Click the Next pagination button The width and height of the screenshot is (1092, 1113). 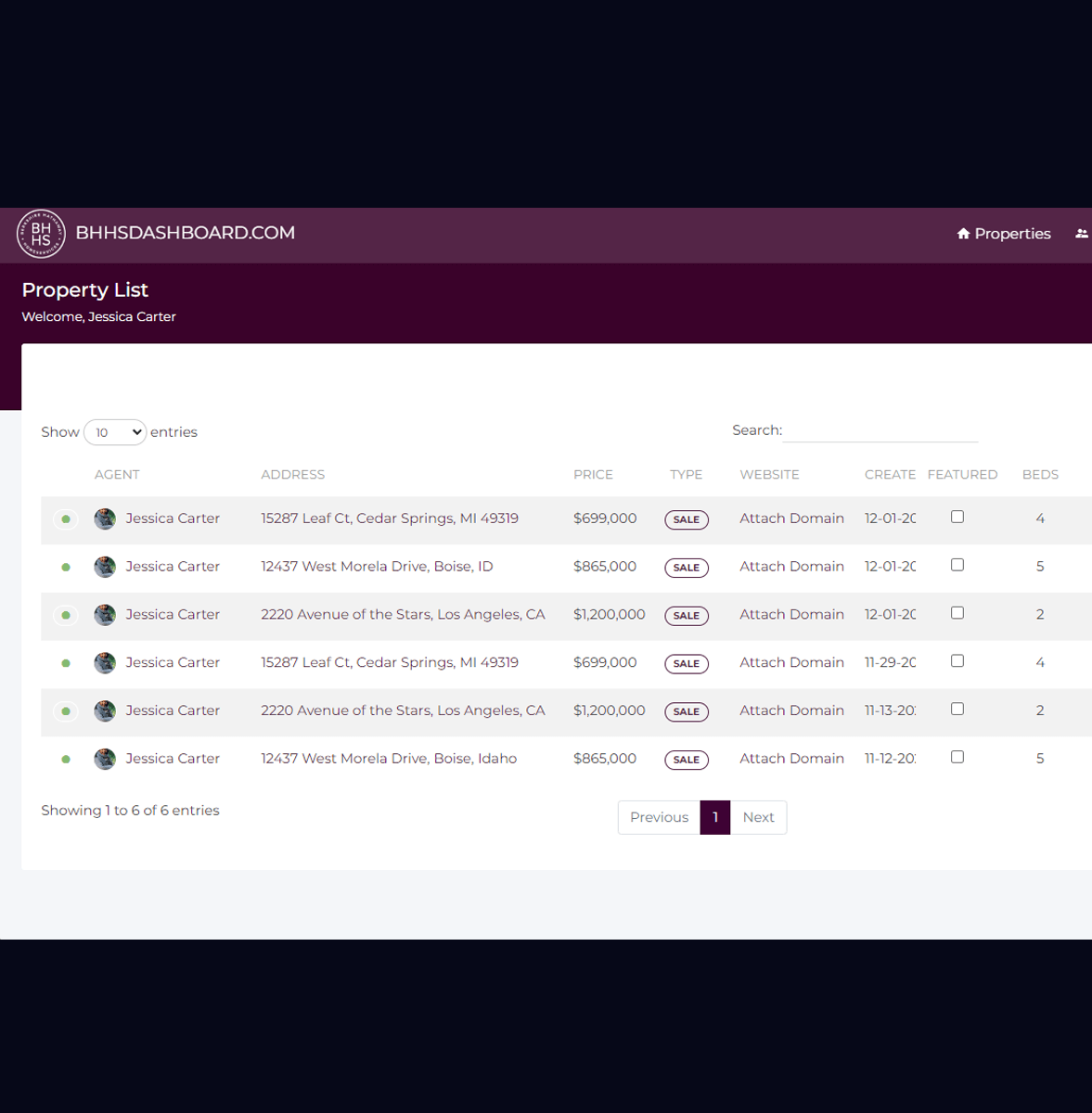click(758, 817)
